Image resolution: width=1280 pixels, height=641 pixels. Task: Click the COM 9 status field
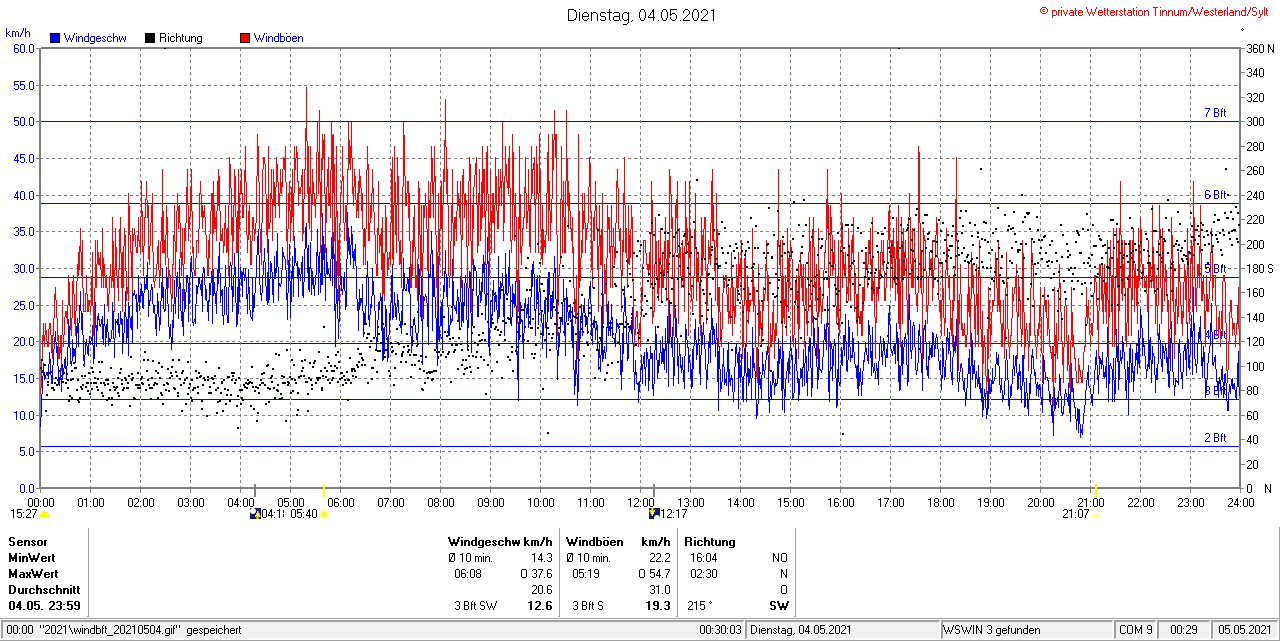point(1136,630)
